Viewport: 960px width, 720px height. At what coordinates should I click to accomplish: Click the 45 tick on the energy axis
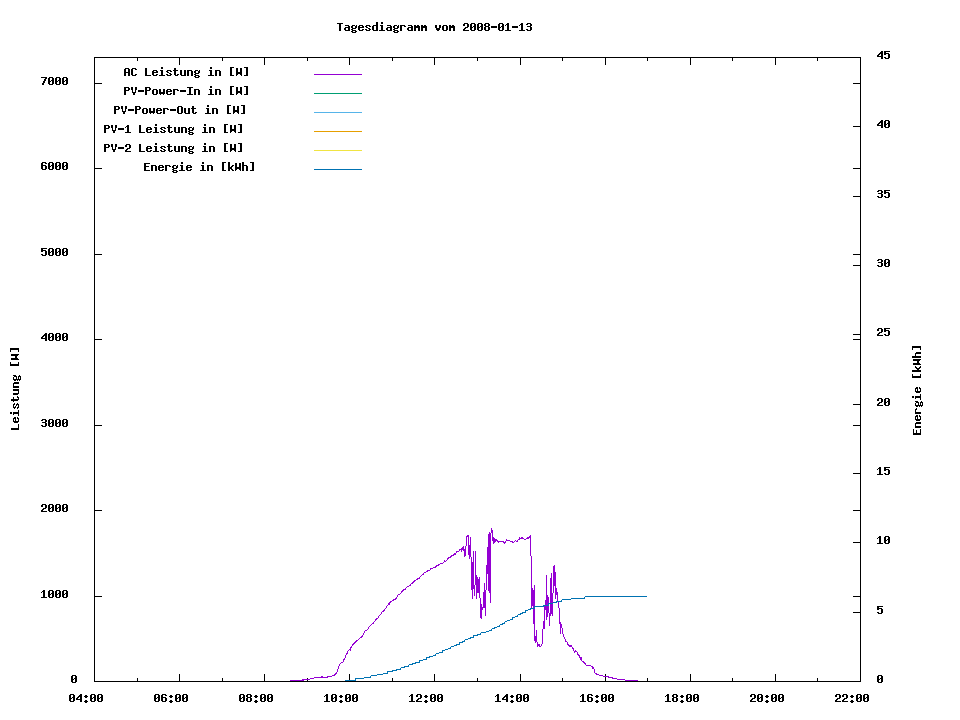click(x=883, y=55)
